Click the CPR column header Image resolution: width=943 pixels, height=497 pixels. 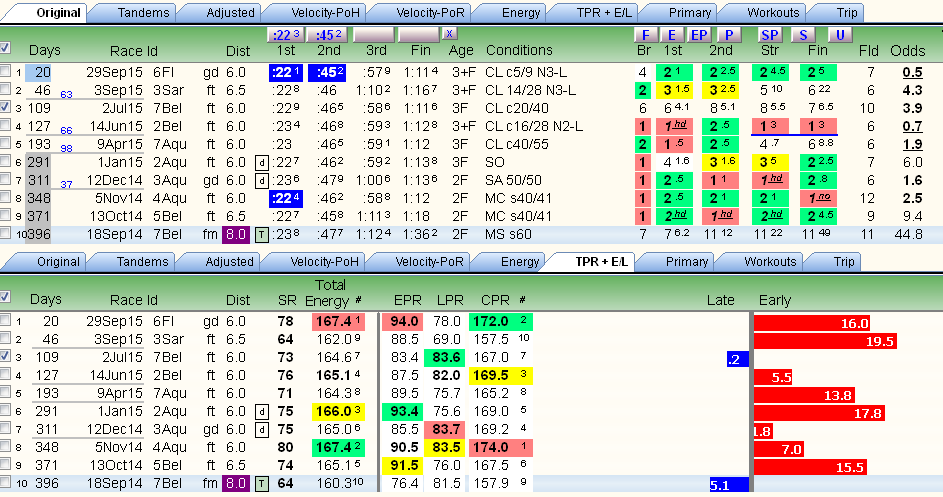(495, 300)
